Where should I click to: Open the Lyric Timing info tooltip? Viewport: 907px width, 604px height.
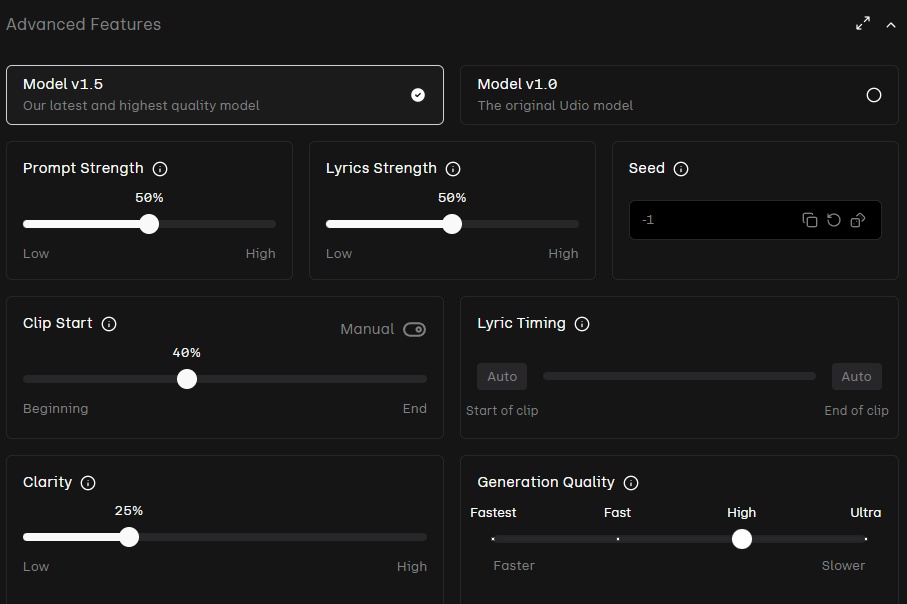pos(582,324)
